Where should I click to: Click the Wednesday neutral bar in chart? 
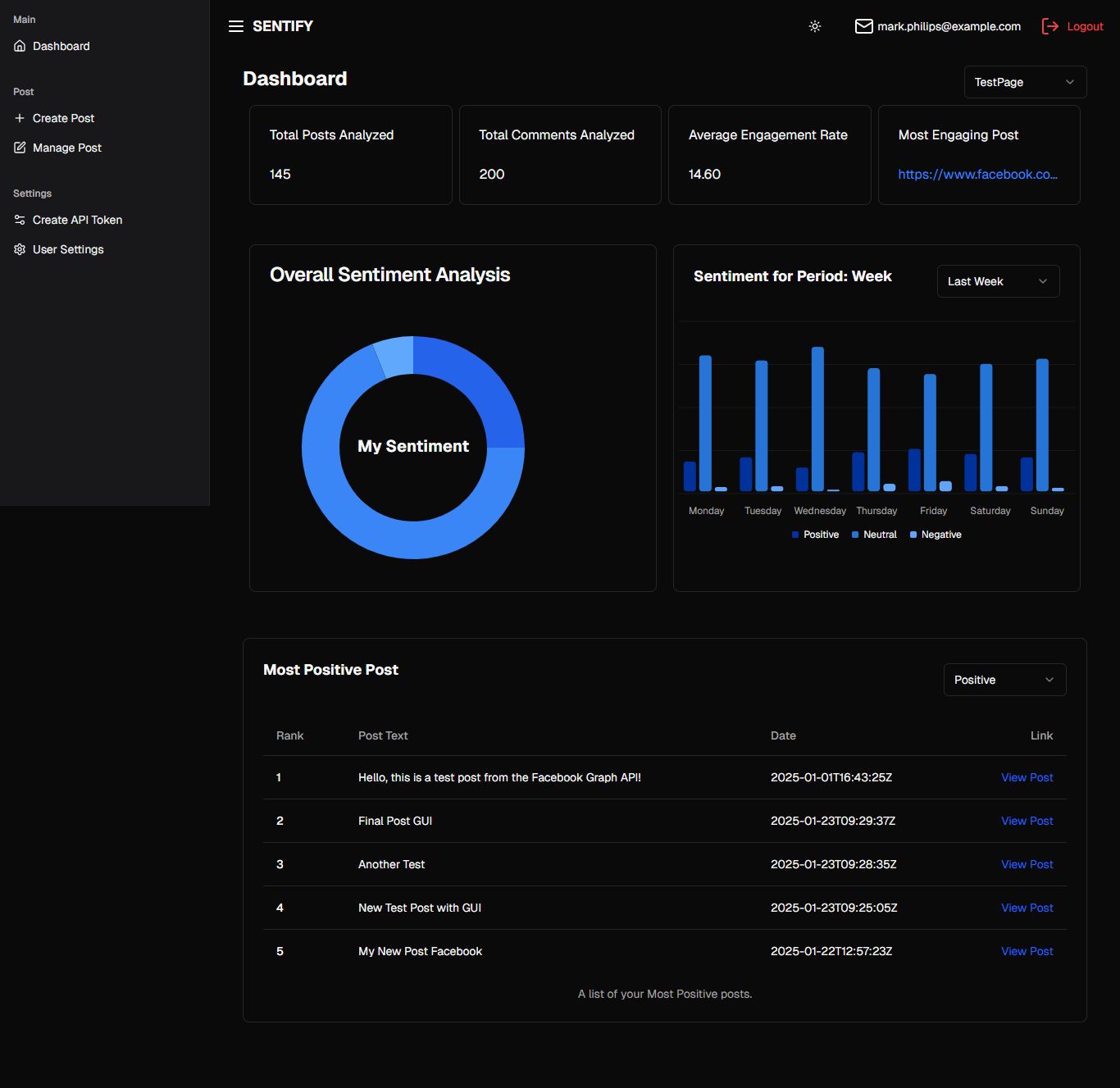click(817, 418)
